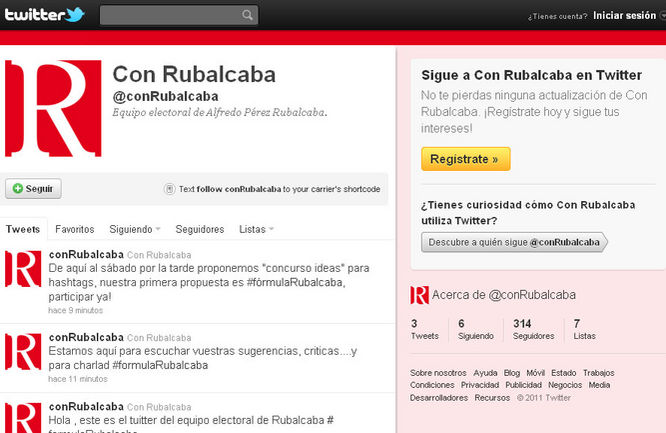Open Ayuda footer link
Viewport: 666px width, 433px height.
[485, 373]
